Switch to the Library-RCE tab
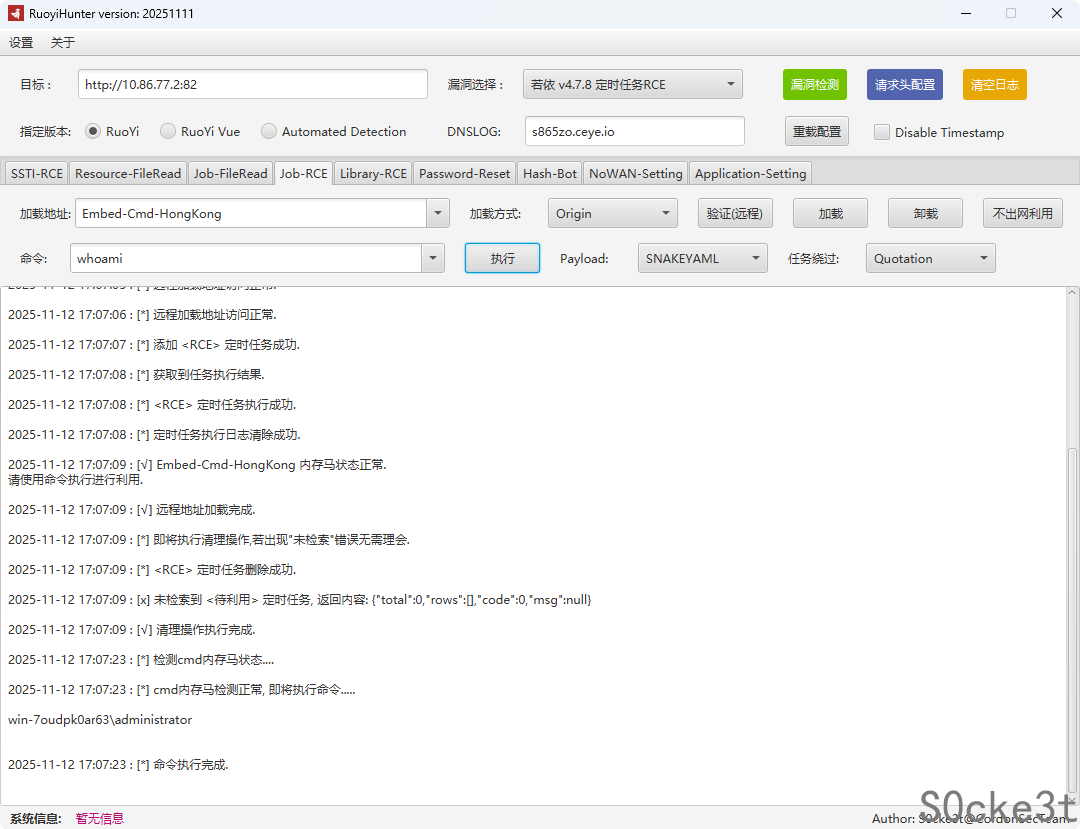 pos(373,174)
